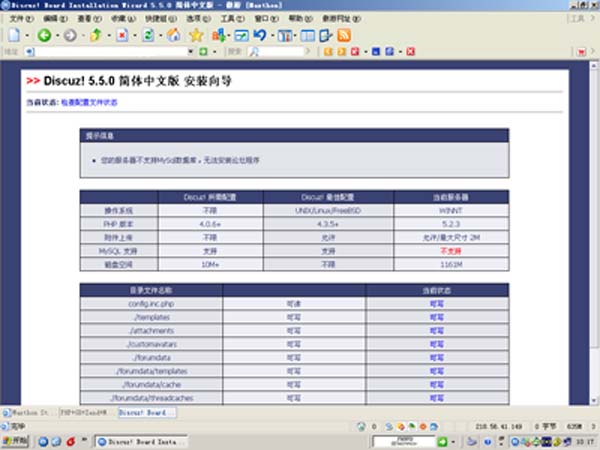600x450 pixels.
Task: Click the orange RSS feed icon
Action: pyautogui.click(x=344, y=35)
